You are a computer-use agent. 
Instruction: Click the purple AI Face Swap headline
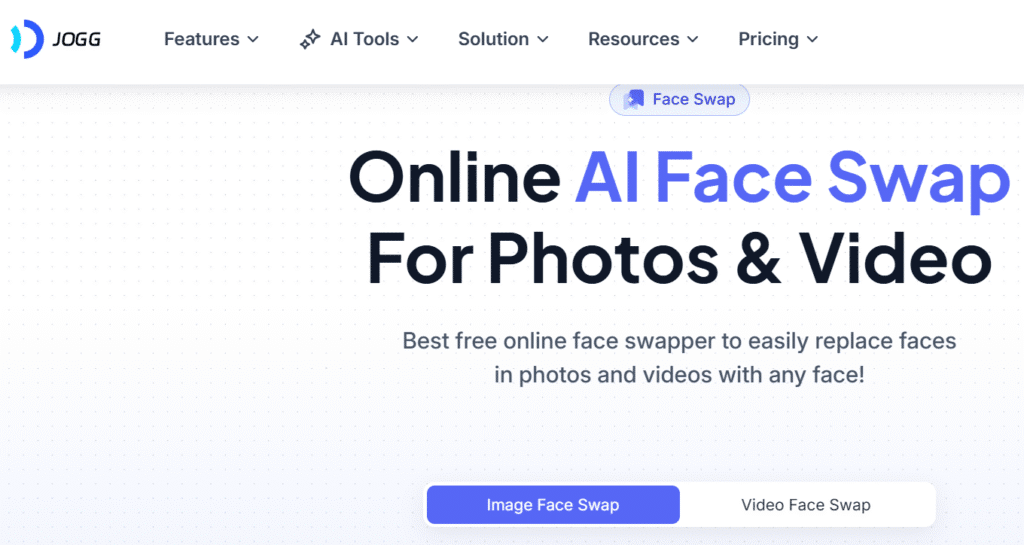(793, 178)
